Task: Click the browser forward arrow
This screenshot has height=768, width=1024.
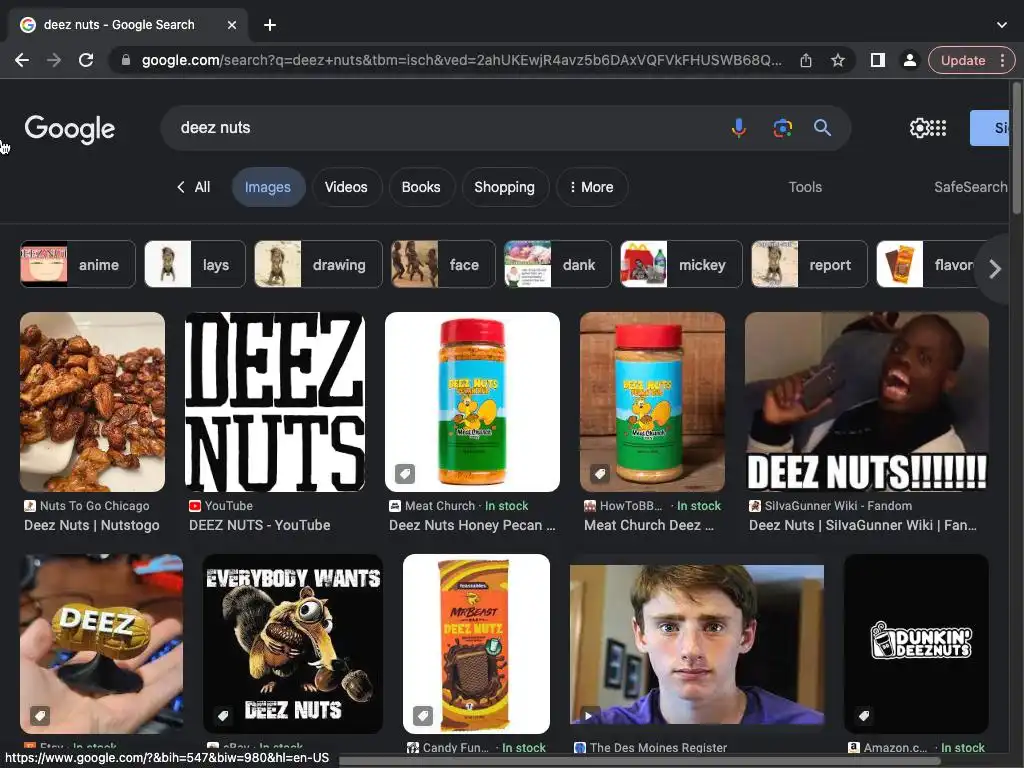Action: 54,60
